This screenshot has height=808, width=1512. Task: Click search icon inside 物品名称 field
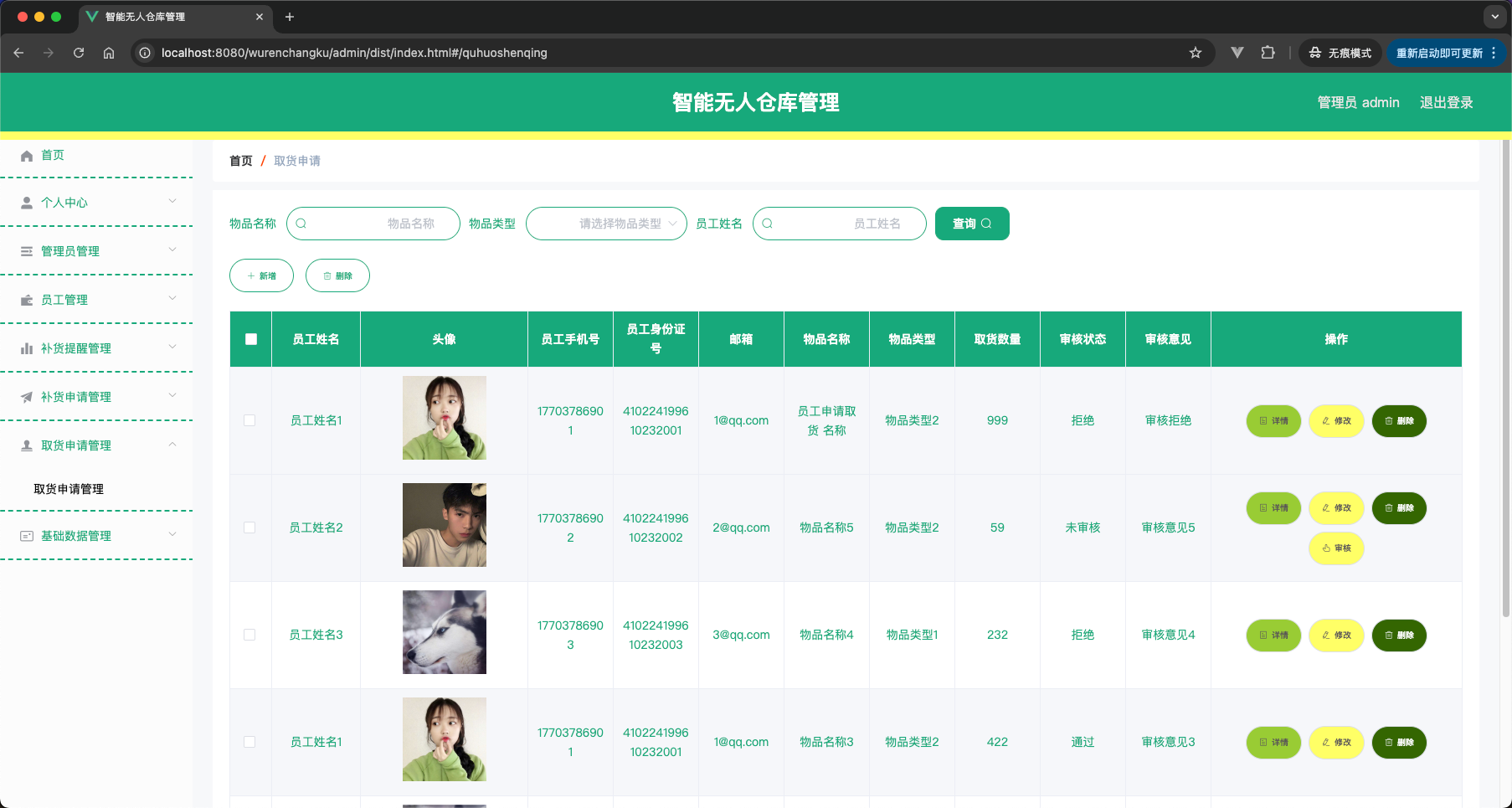click(301, 224)
